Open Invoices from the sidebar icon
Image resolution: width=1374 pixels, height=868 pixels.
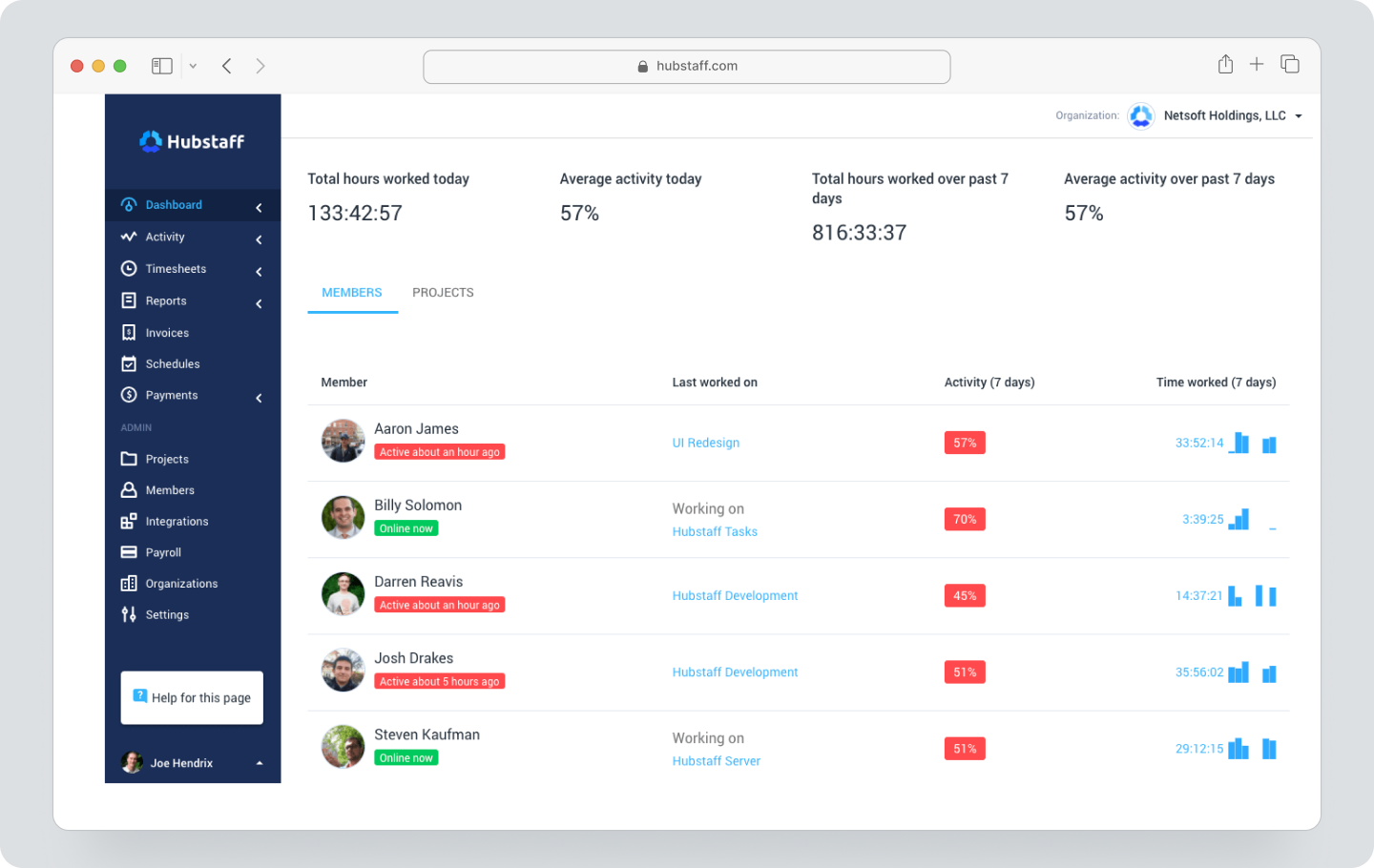tap(128, 332)
